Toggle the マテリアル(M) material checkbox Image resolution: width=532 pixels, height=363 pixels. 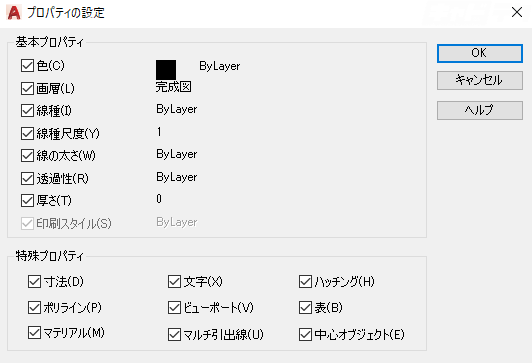[x=34, y=333]
